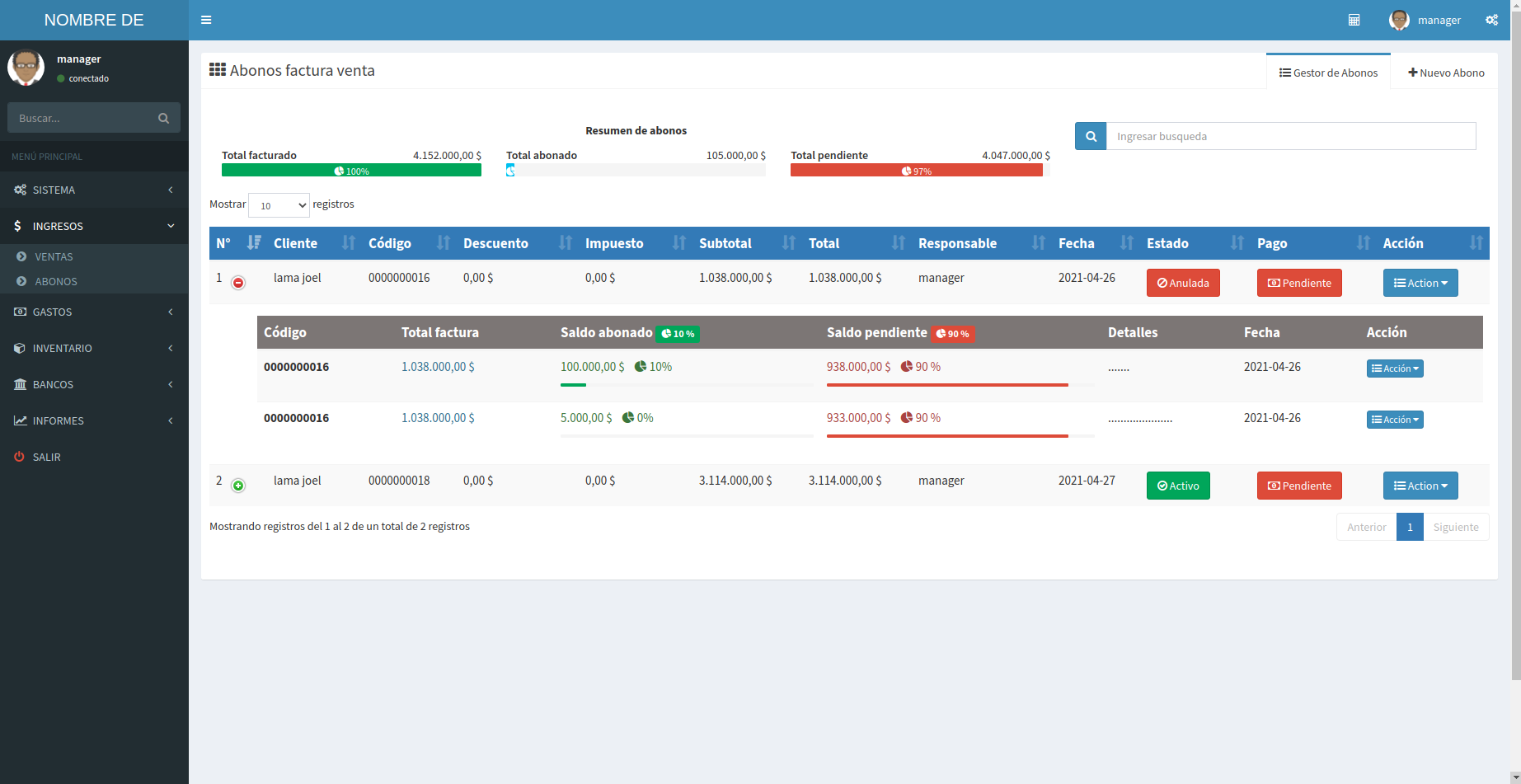Open the Ventas sidebar menu item

[54, 257]
